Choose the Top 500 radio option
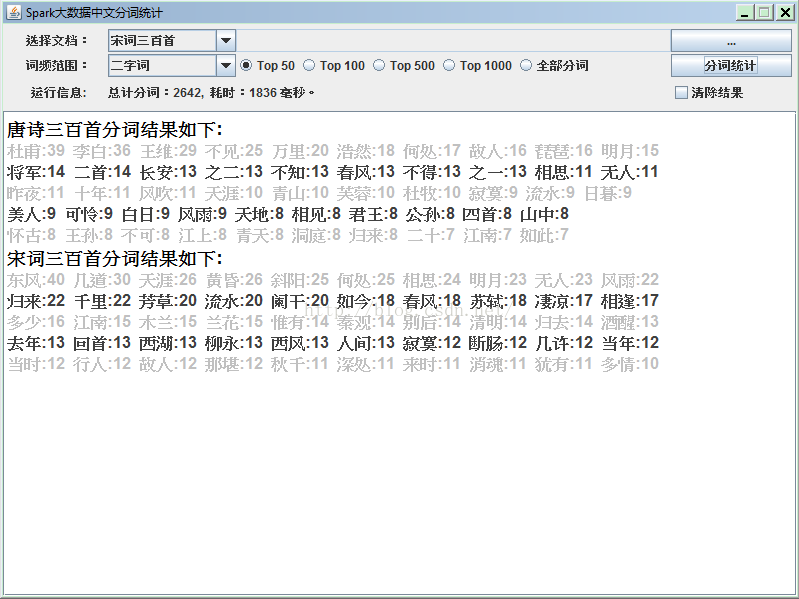 [379, 65]
